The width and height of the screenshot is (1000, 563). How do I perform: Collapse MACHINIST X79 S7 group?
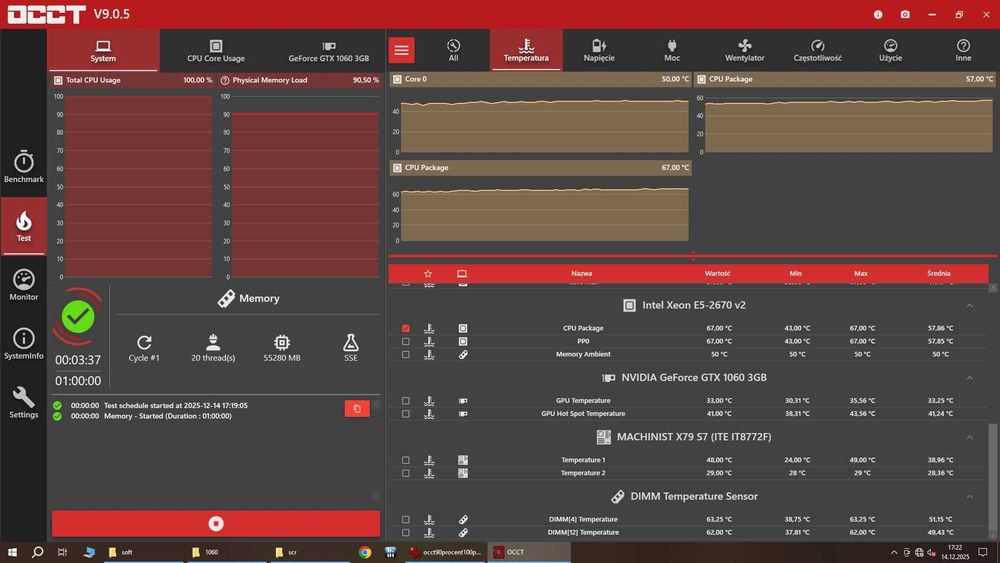click(x=969, y=437)
